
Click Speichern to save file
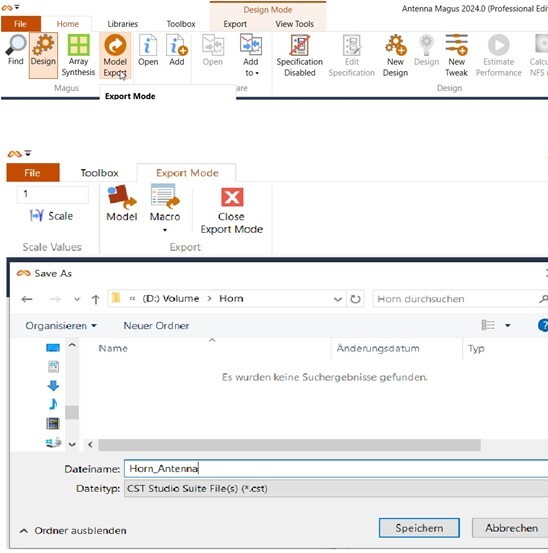point(419,528)
